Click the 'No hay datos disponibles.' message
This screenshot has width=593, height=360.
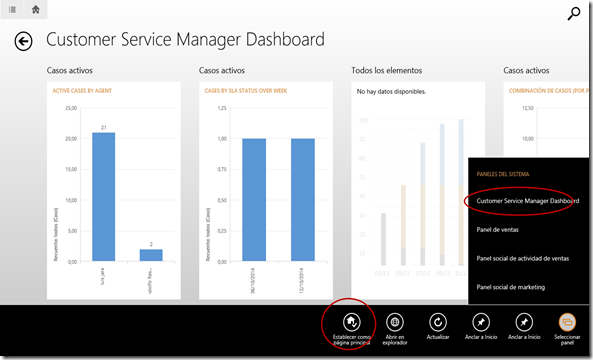pos(391,92)
